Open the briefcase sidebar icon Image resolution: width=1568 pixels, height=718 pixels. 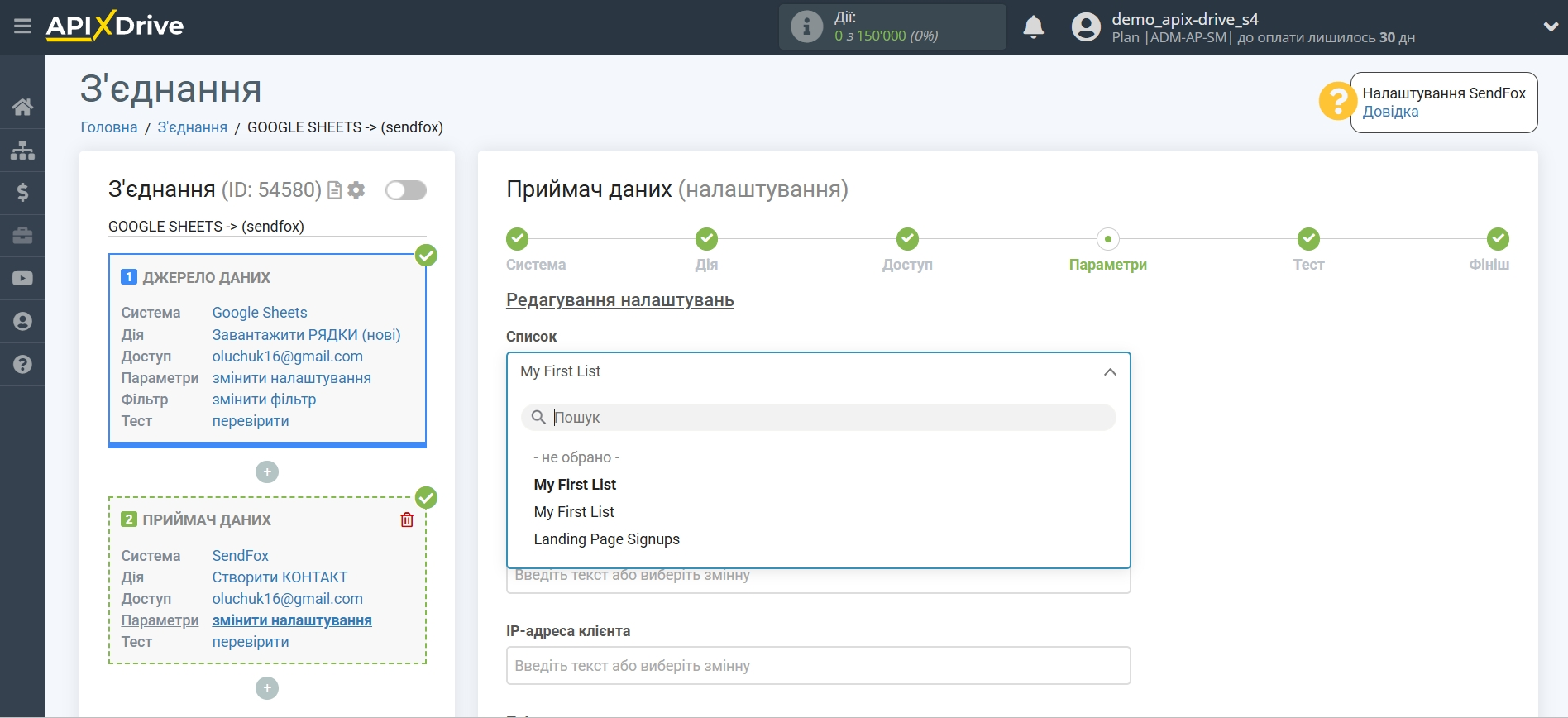pos(22,236)
